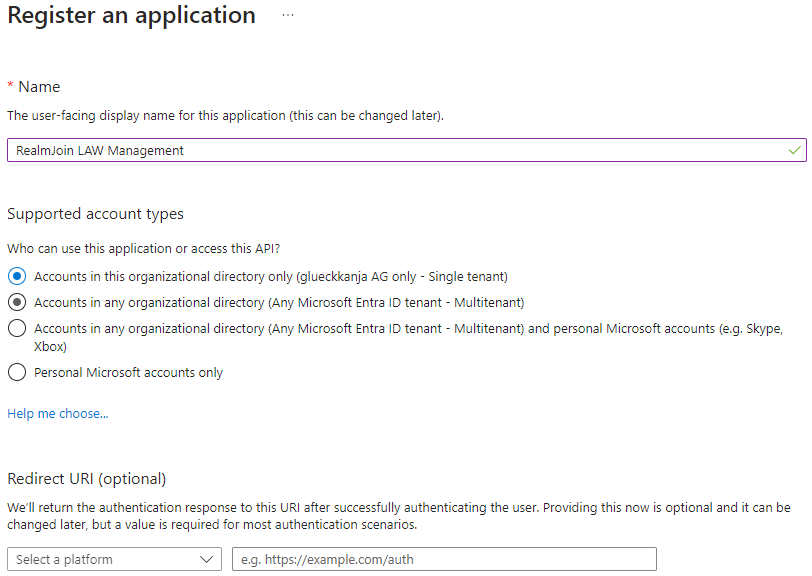Select Multitenant and personal Microsoft accounts option
Screen dimensions: 812x576
[x=16, y=328]
